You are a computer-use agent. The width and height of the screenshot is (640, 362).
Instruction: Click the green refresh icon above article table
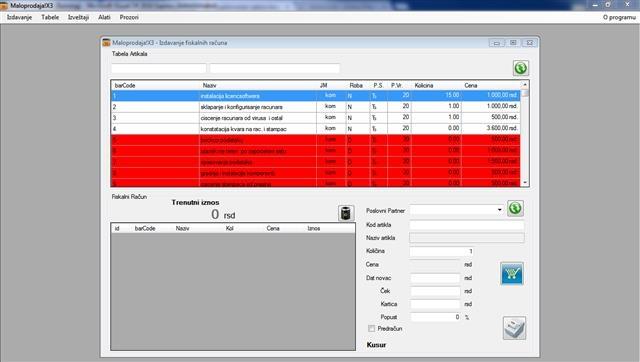click(520, 68)
